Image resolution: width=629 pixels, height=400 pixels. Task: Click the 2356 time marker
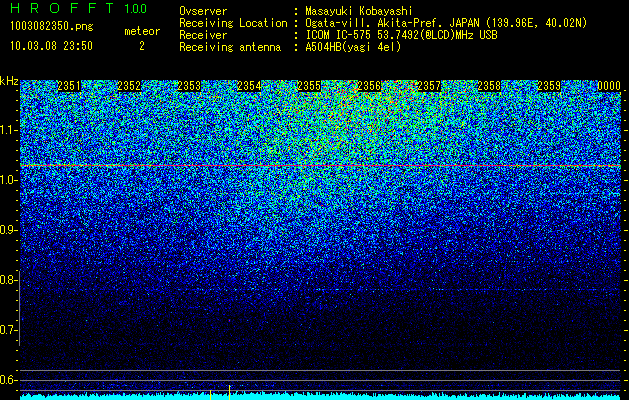(x=369, y=86)
